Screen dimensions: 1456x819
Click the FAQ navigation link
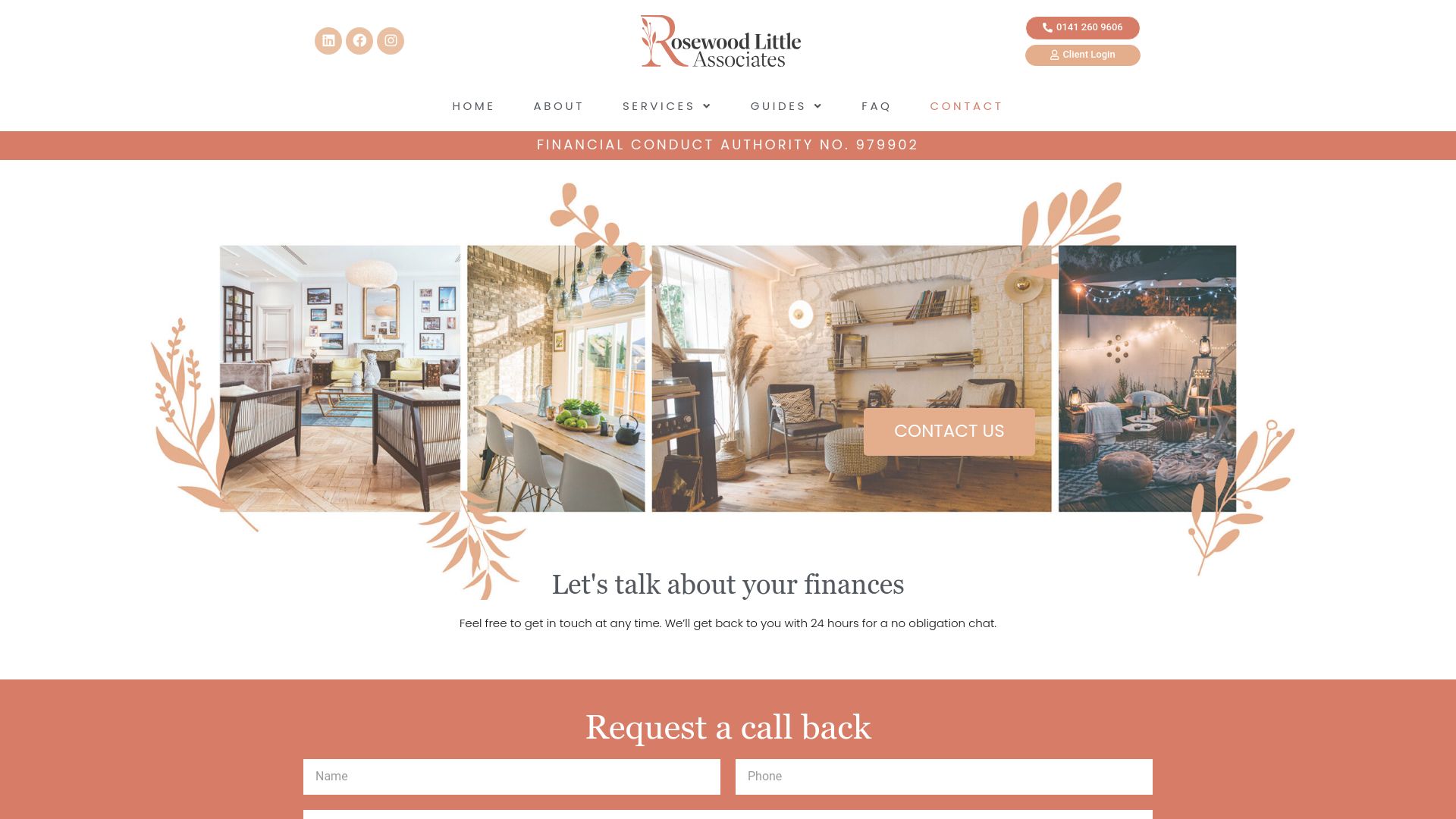point(877,106)
